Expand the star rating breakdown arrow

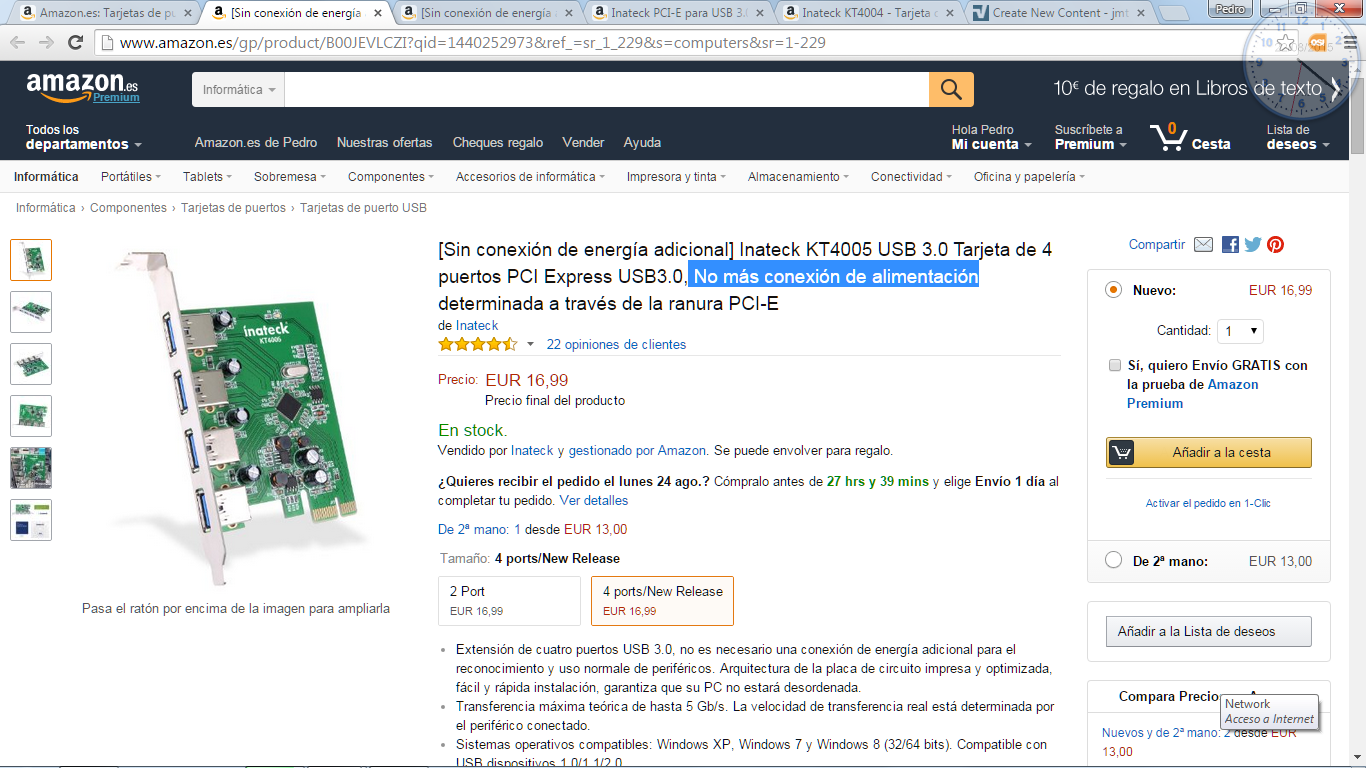point(530,344)
